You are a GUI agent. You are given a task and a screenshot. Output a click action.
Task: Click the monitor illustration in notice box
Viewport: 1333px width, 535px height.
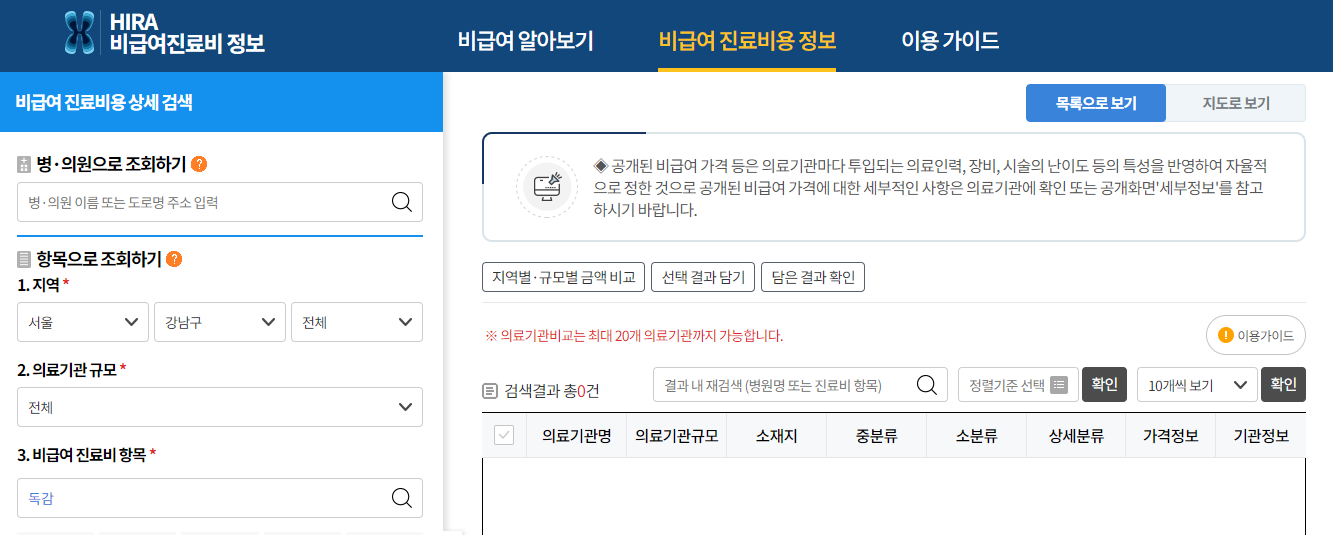(x=546, y=187)
